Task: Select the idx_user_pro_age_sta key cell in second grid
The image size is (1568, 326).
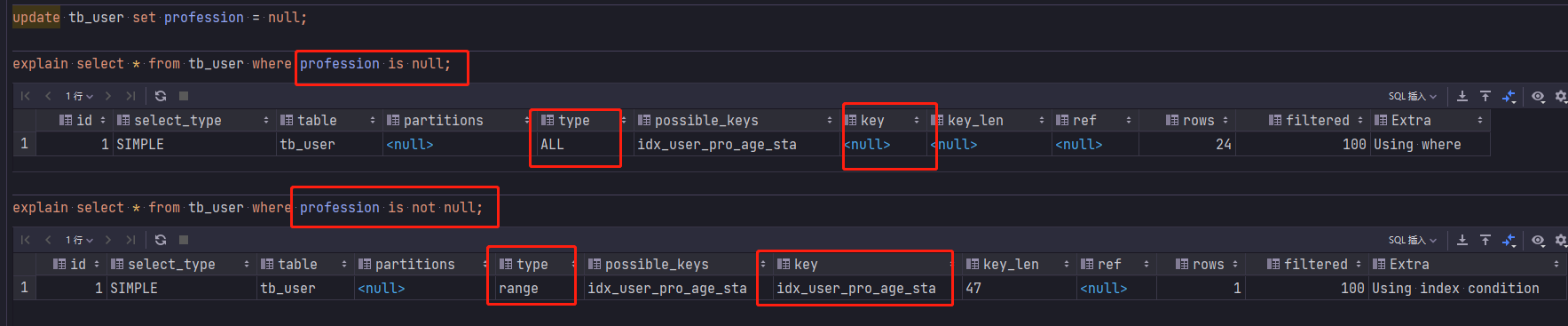Action: [x=855, y=288]
